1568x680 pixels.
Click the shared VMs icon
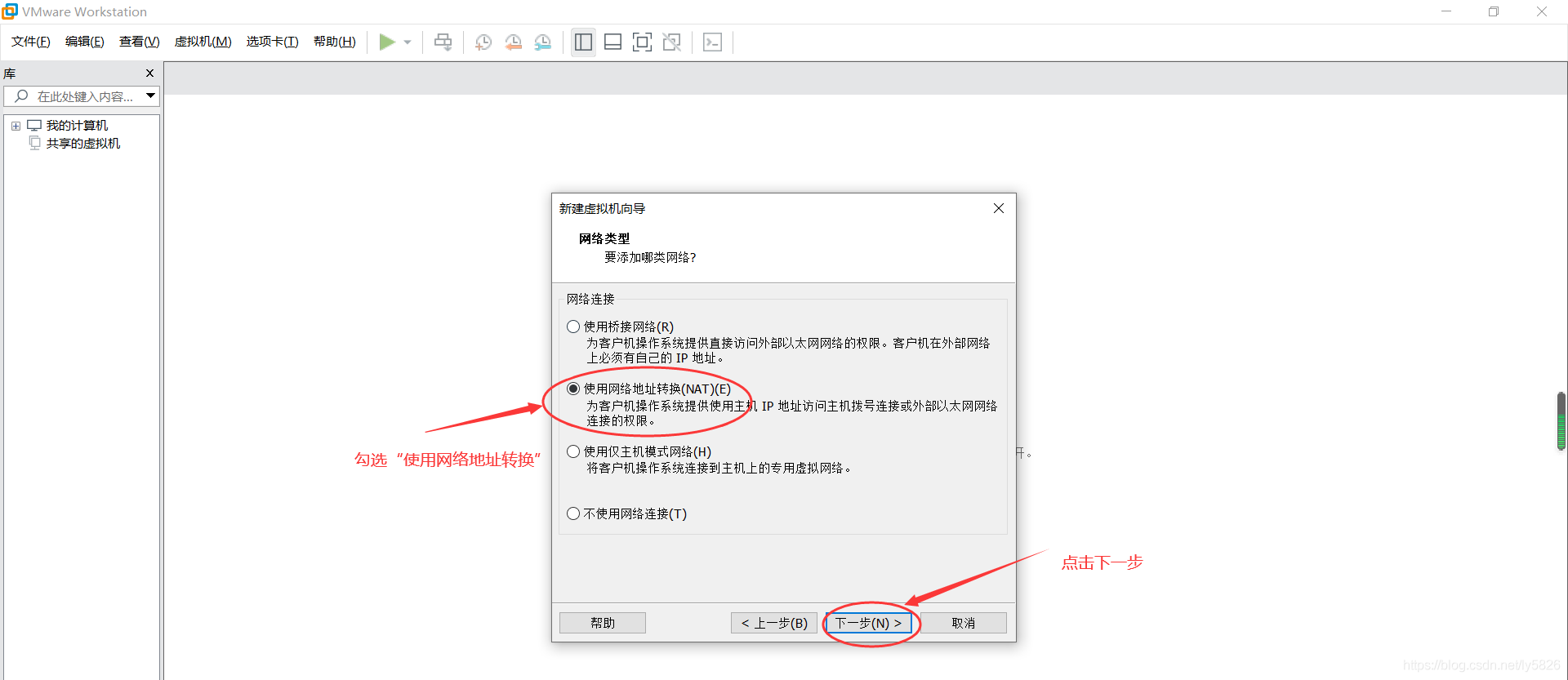(x=34, y=143)
